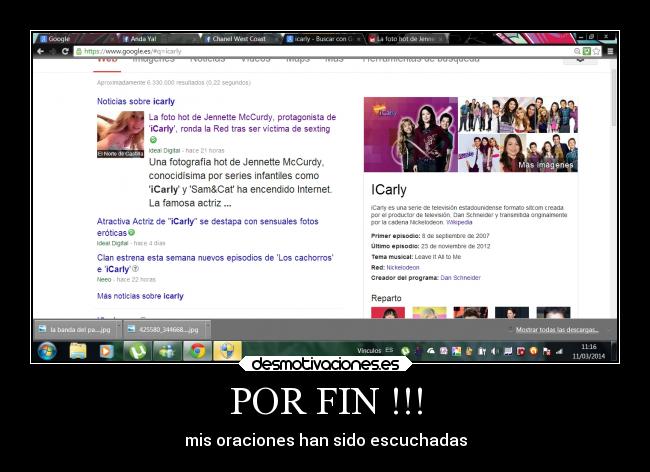Switch to Chrome on the taskbar

pyautogui.click(x=197, y=351)
